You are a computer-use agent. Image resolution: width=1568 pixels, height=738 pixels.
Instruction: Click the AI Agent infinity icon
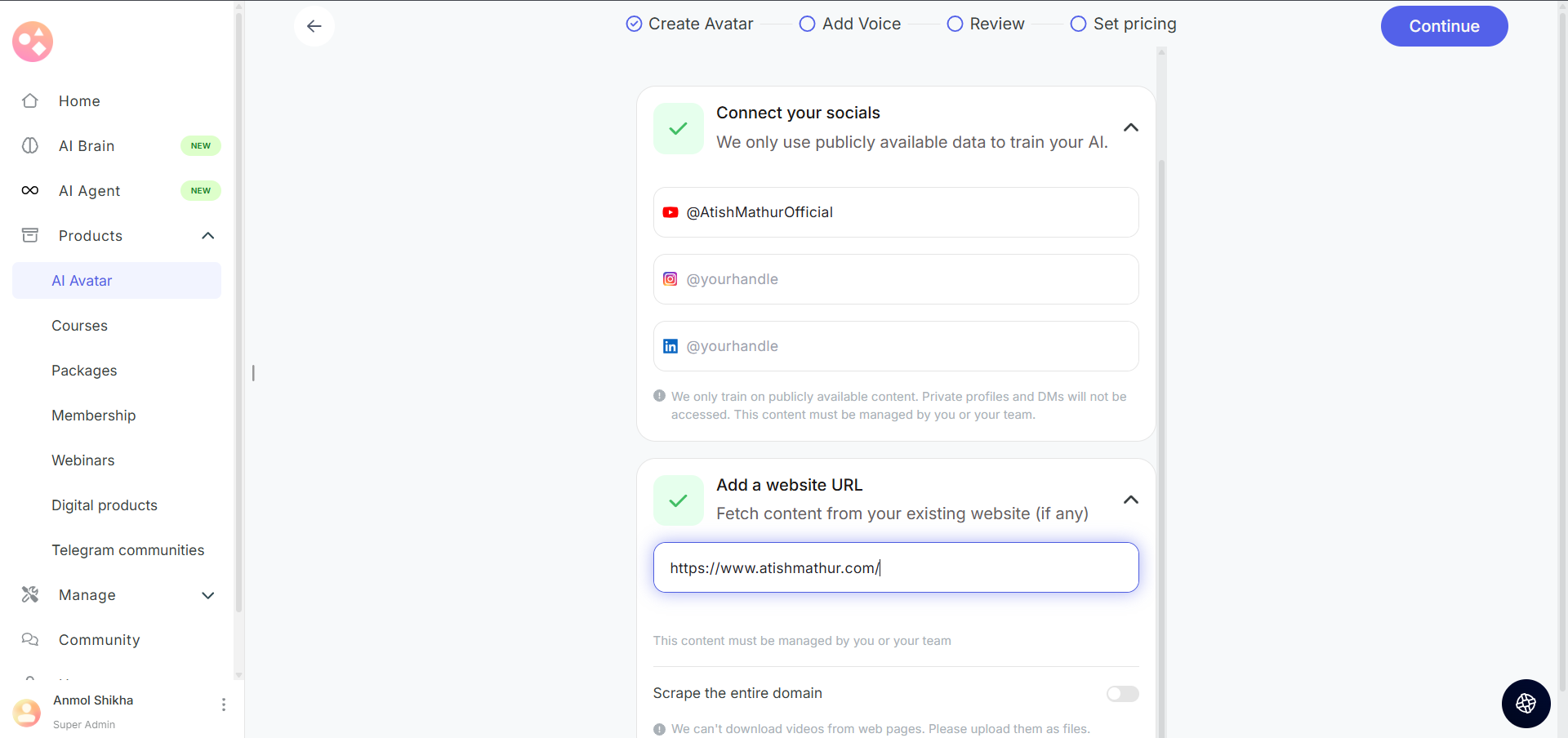30,191
